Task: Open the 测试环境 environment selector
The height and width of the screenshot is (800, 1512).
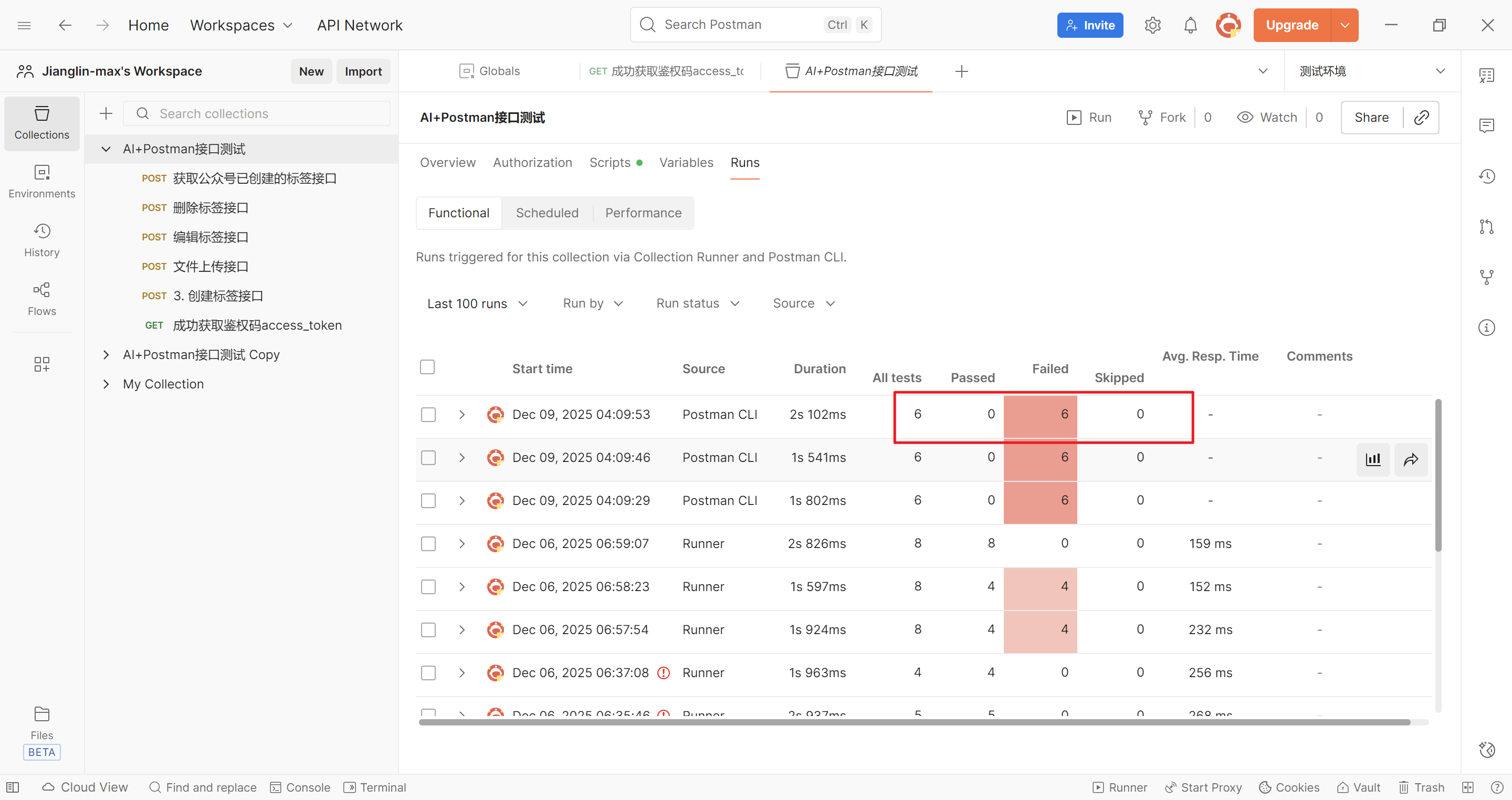Action: tap(1372, 71)
